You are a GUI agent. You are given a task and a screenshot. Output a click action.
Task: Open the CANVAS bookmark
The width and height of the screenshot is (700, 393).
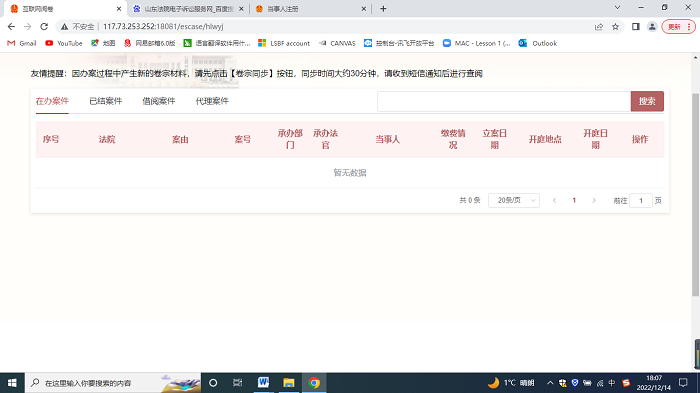point(337,43)
